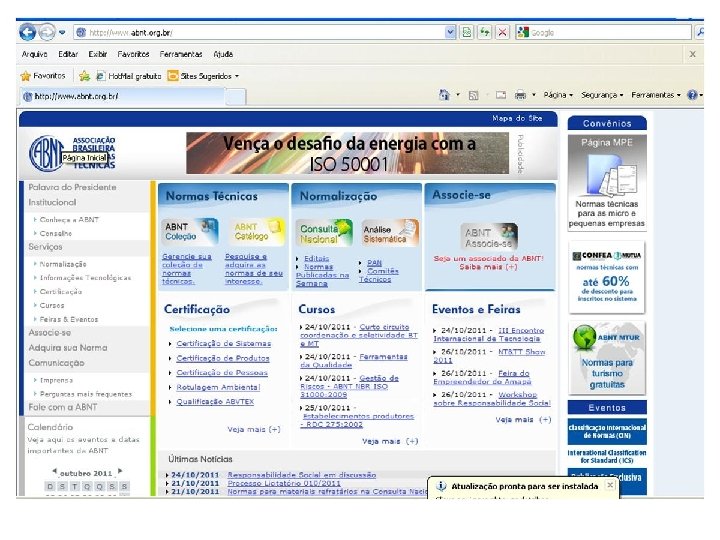Click the Mapa do Site link
The width and height of the screenshot is (720, 540).
[x=517, y=118]
